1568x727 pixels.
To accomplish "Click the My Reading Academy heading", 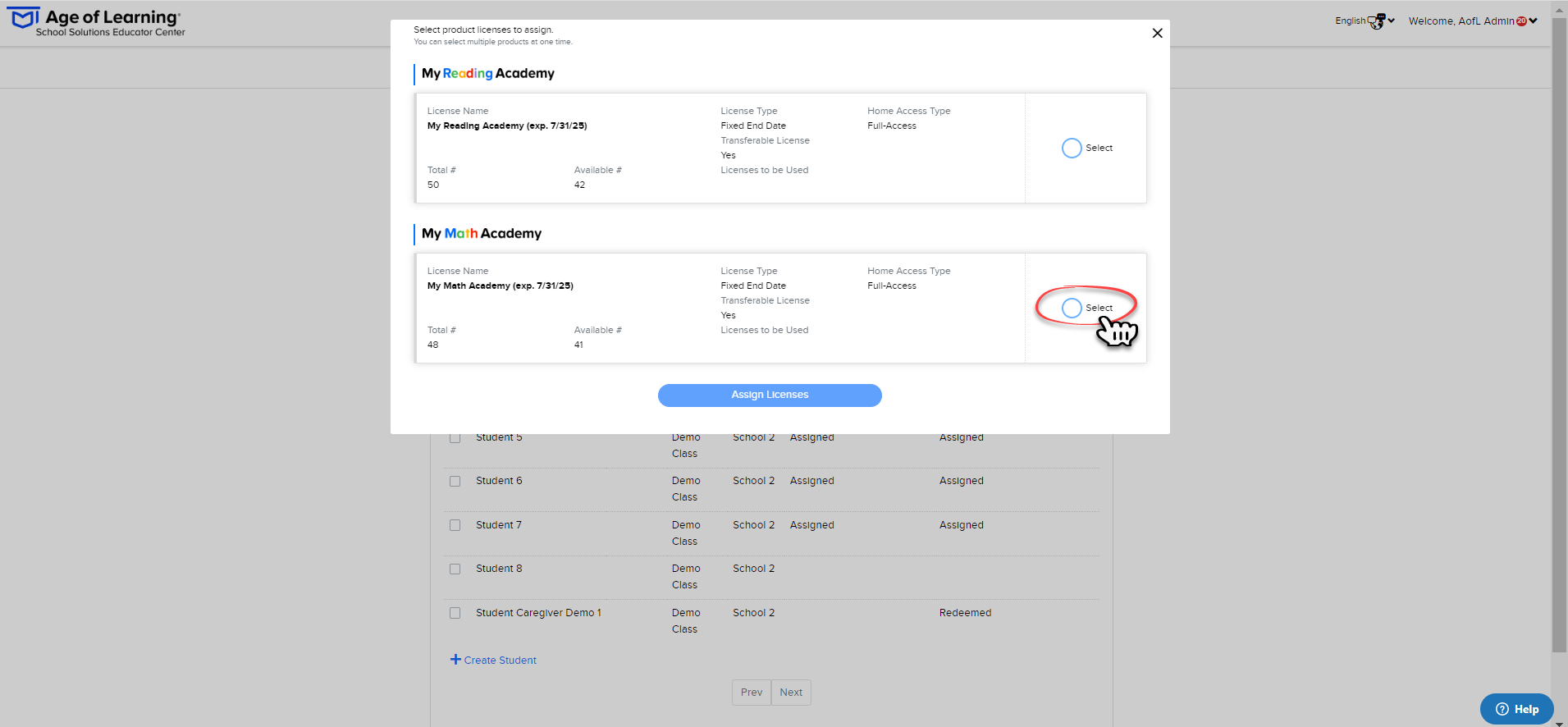I will pos(488,73).
